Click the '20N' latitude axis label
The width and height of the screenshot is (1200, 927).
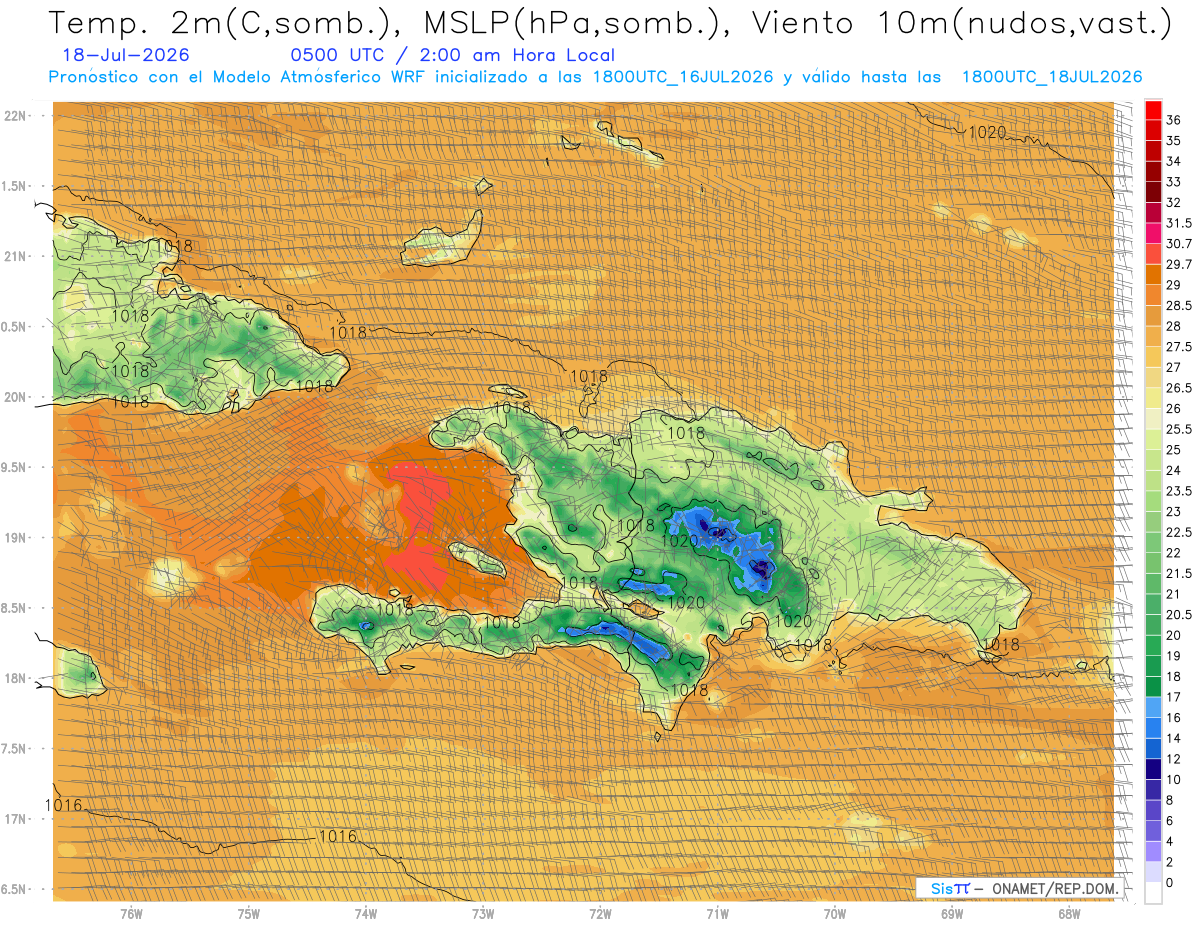16,398
